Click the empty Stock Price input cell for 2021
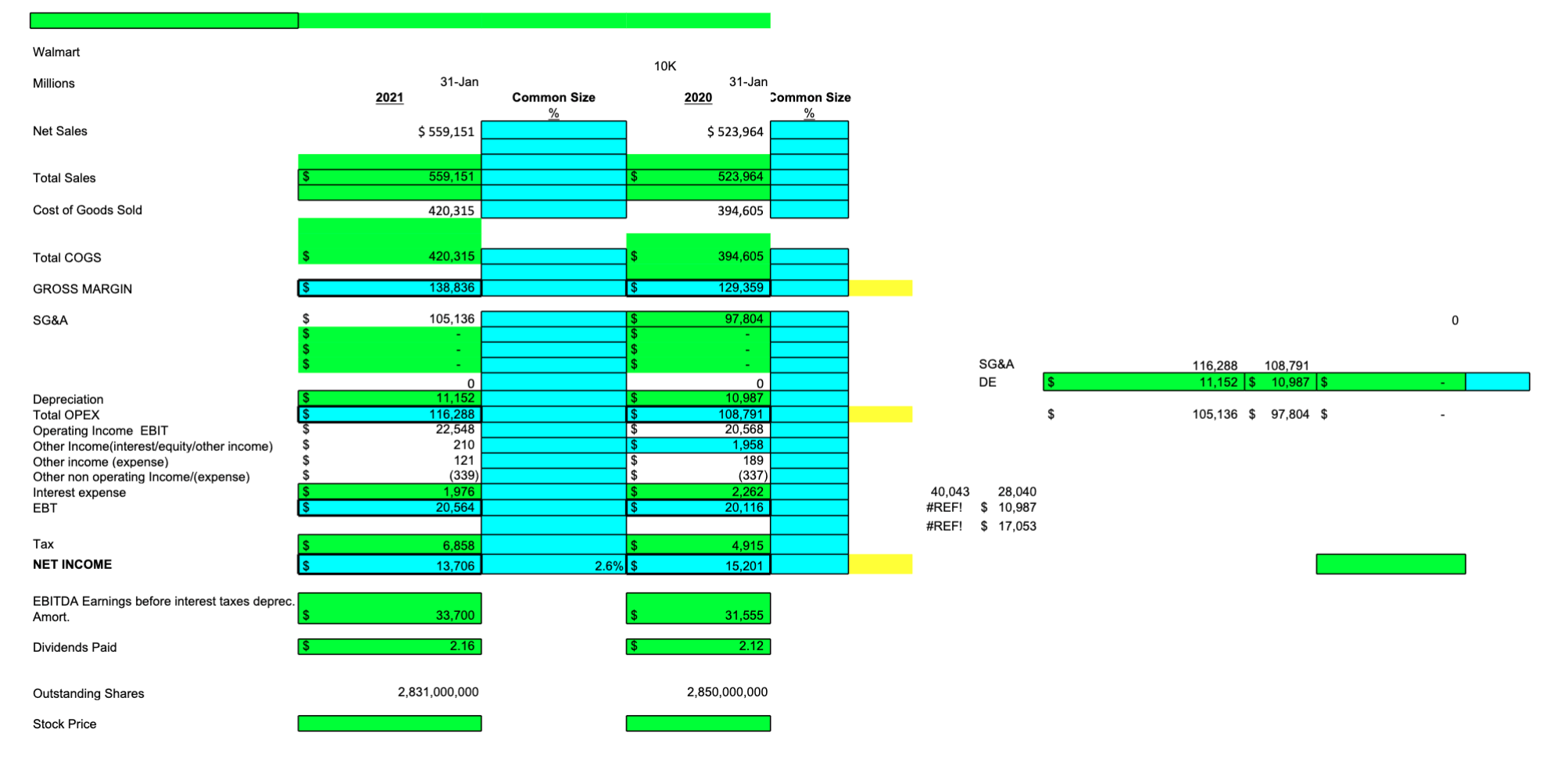 388,723
